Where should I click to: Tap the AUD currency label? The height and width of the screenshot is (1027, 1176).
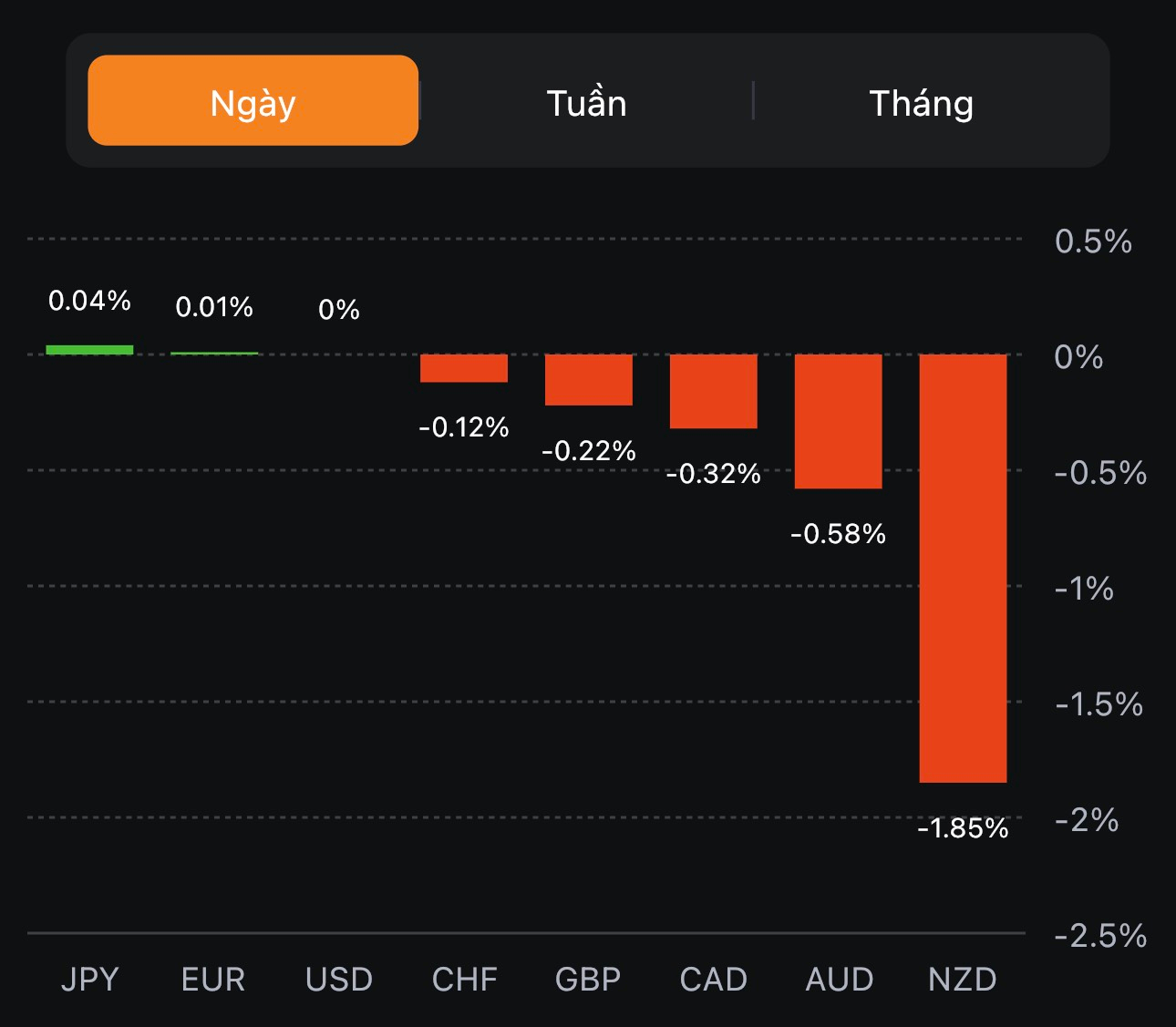click(839, 980)
